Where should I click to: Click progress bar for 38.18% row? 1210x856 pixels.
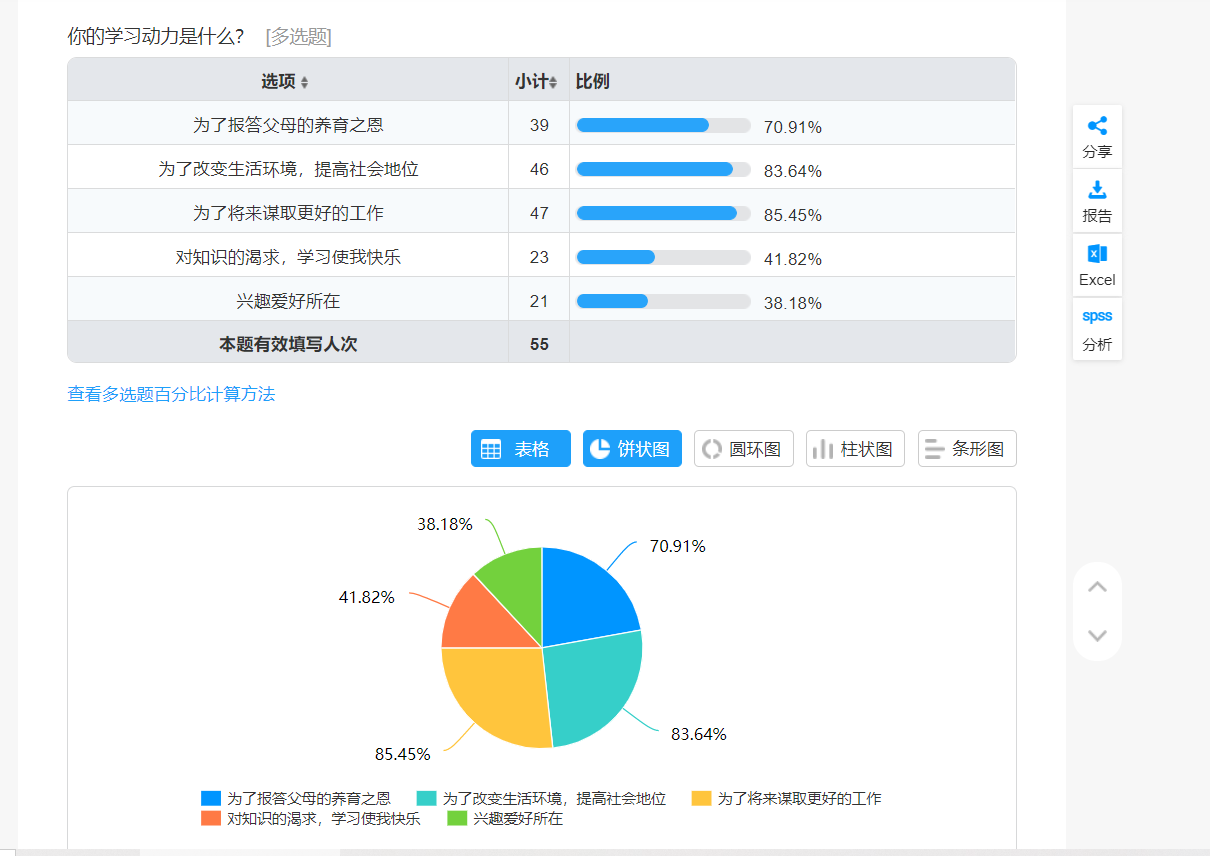click(x=664, y=301)
